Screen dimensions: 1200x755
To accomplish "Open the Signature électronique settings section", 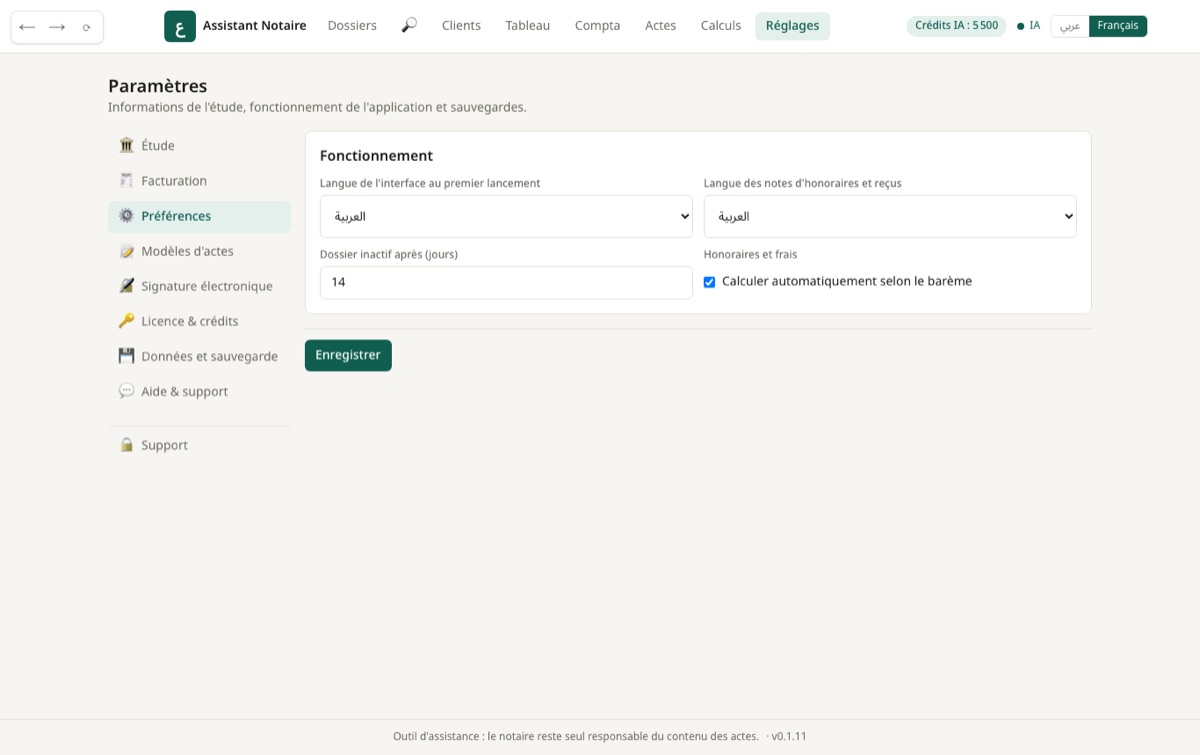I will click(199, 286).
